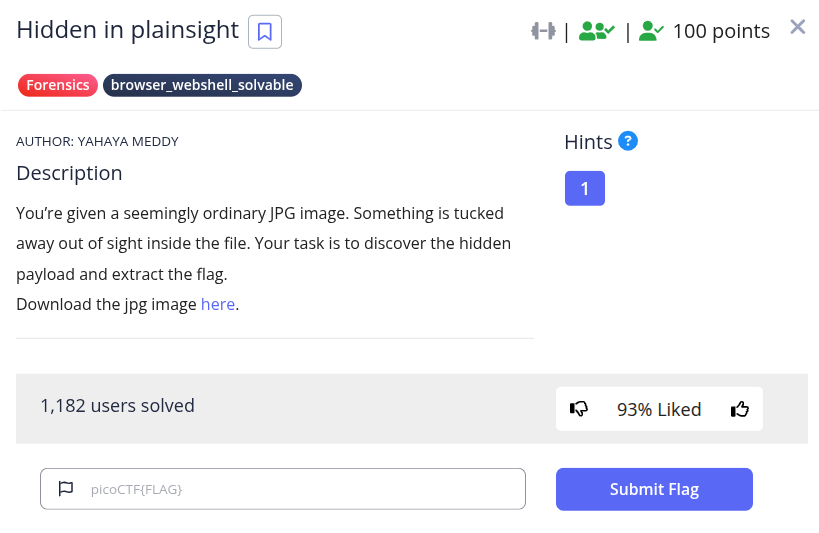The image size is (819, 533).
Task: Click the group users checkmark icon
Action: (597, 31)
